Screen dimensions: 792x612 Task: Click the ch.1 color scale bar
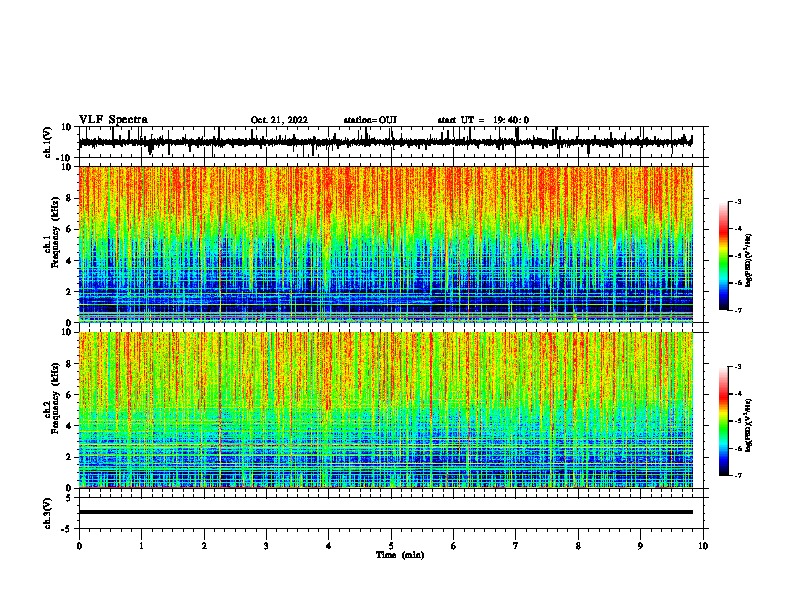[724, 256]
